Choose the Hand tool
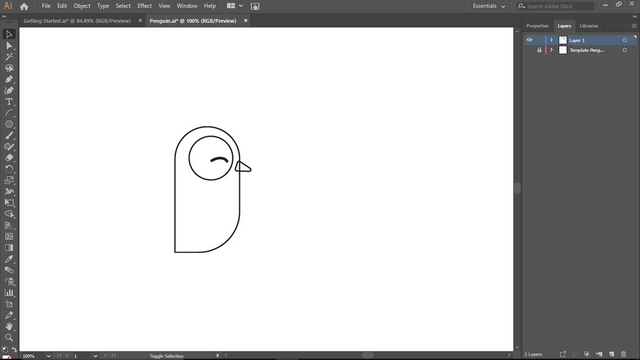 click(9, 326)
